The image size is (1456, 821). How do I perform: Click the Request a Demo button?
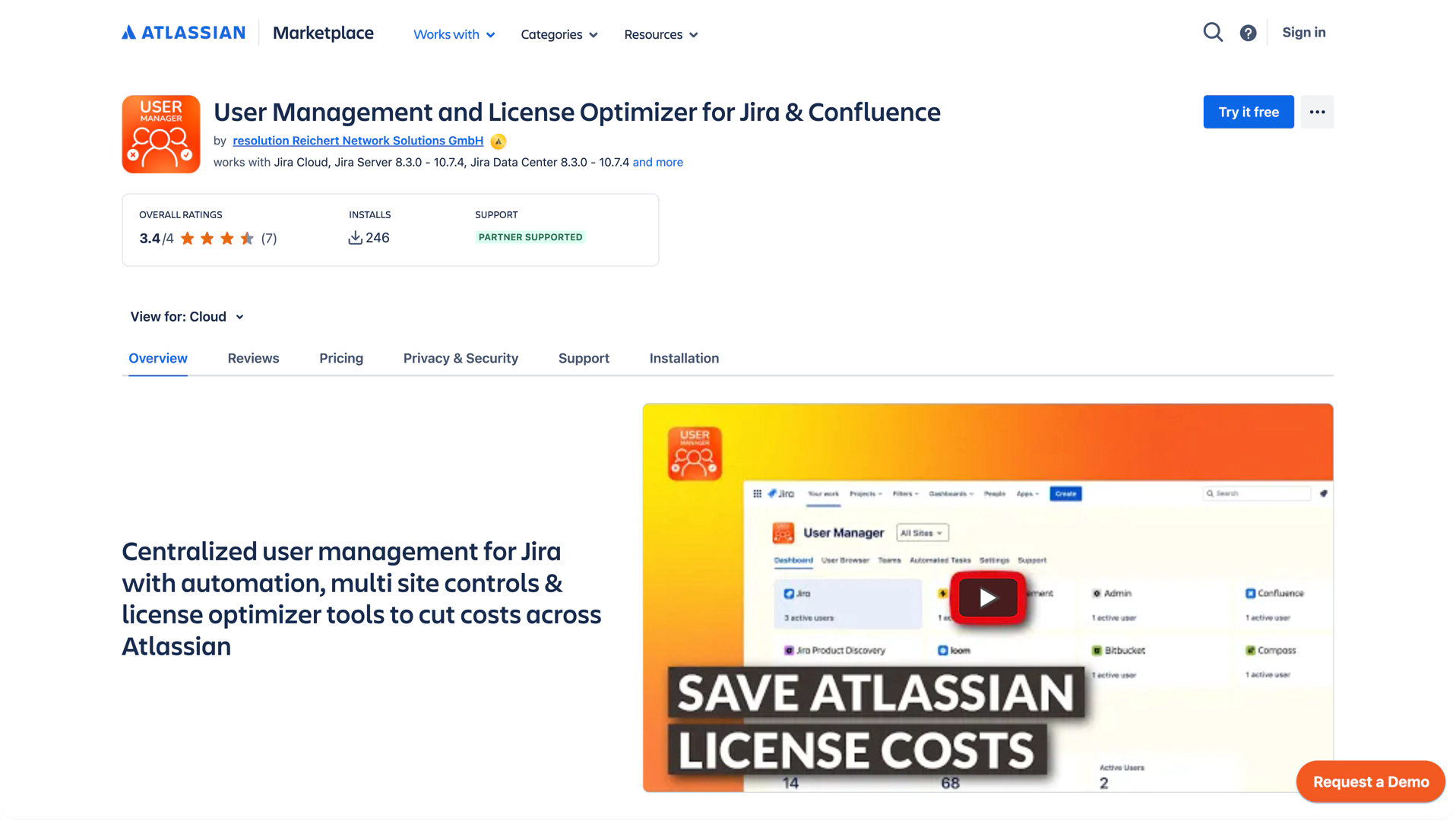point(1370,781)
